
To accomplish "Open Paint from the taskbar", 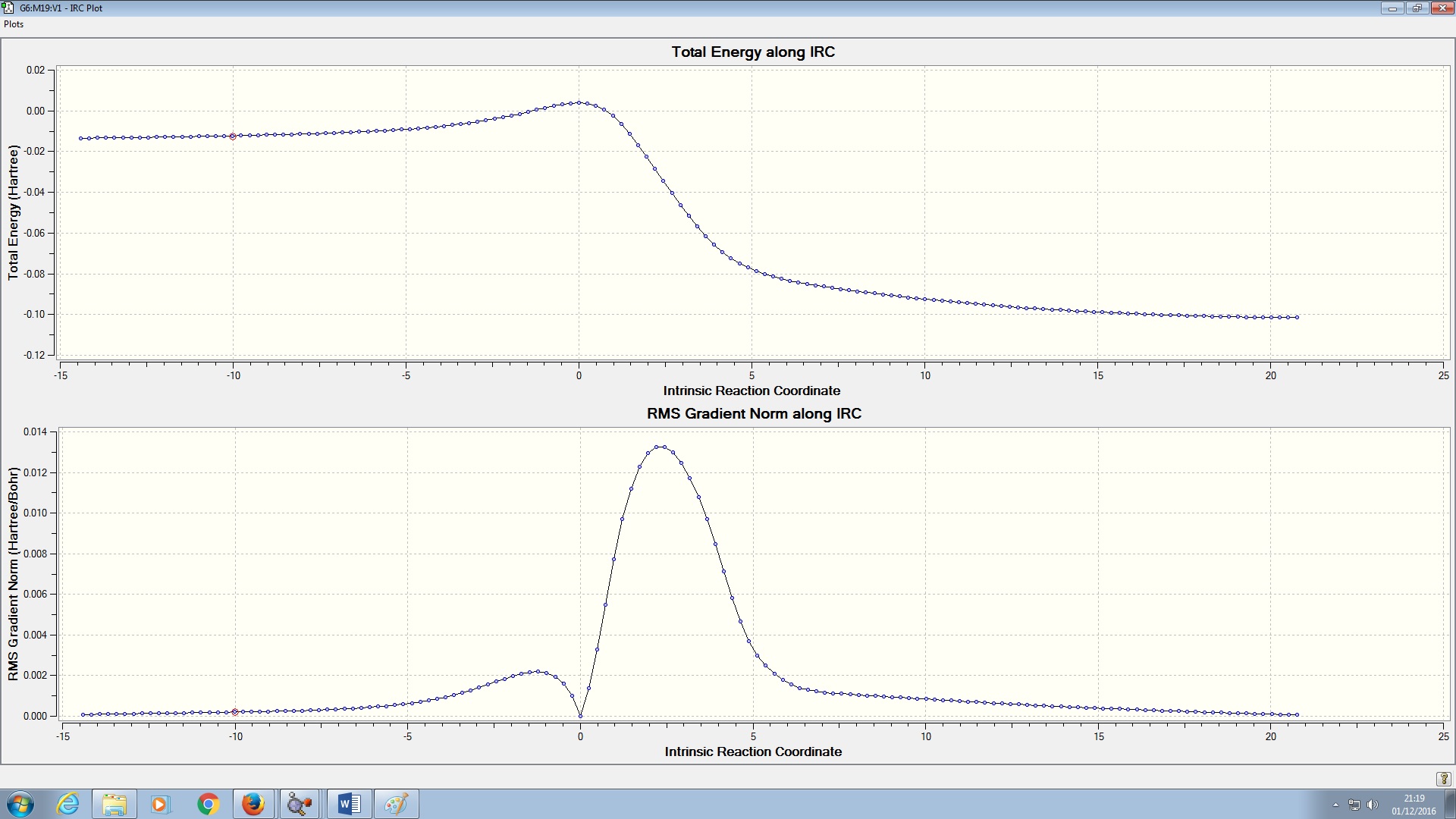I will 396,804.
